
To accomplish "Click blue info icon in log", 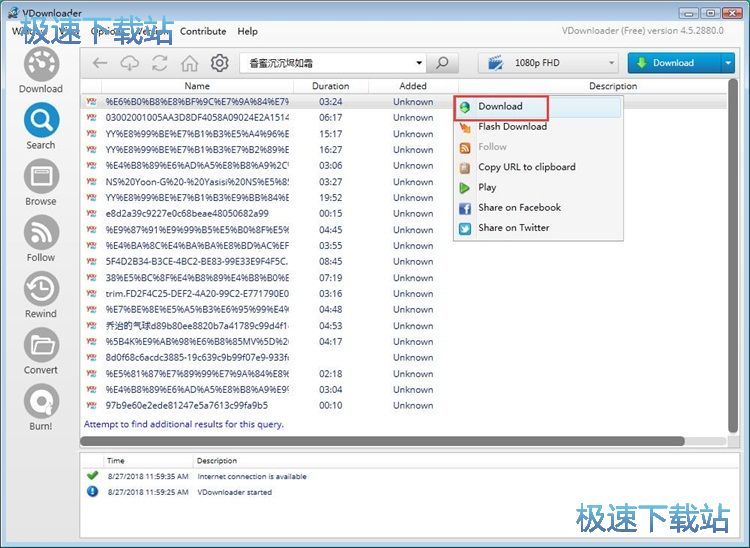I will click(x=92, y=492).
